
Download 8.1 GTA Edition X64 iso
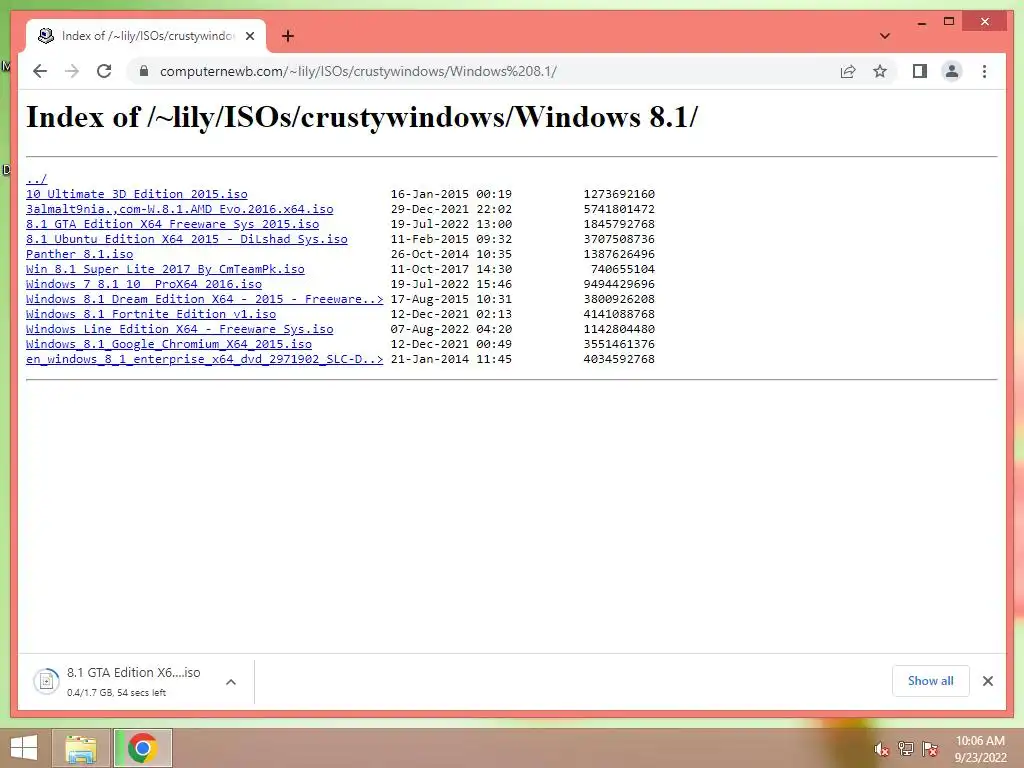(x=172, y=224)
